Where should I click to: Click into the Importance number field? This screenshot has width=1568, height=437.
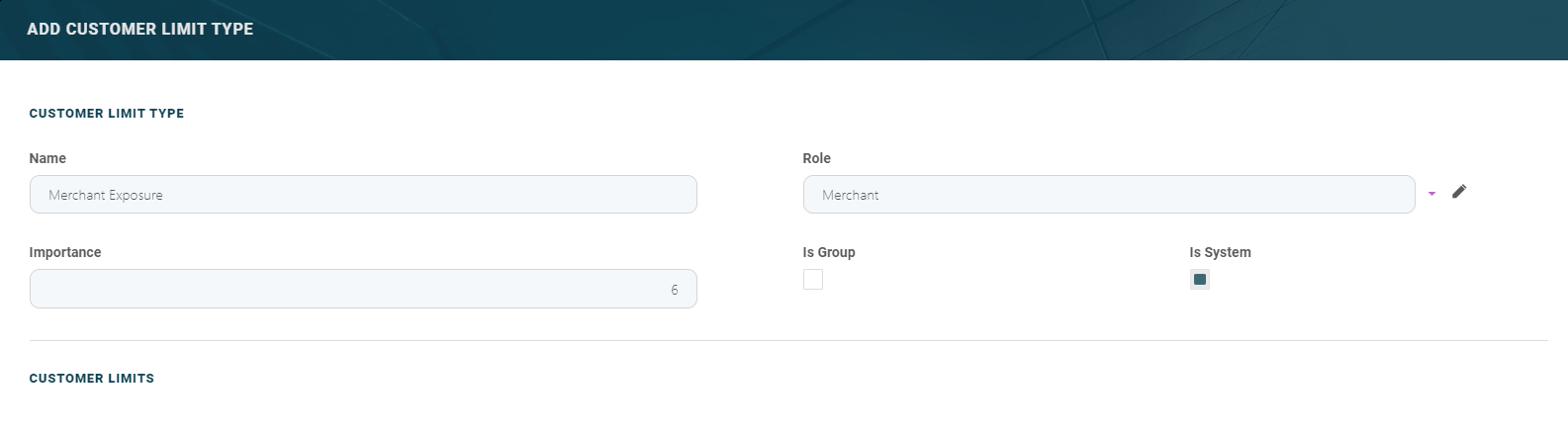(x=363, y=289)
